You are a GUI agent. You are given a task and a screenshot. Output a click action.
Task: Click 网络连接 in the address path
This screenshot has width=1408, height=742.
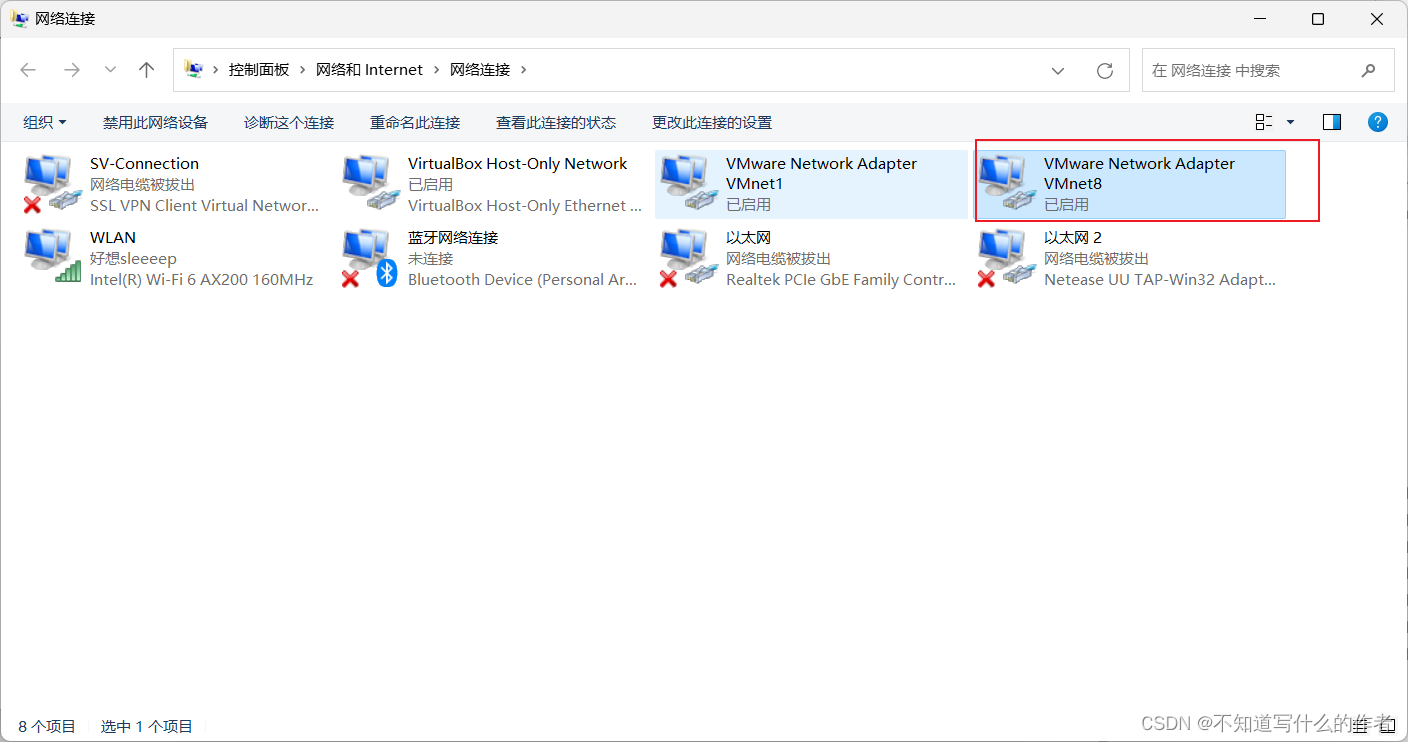(x=480, y=70)
